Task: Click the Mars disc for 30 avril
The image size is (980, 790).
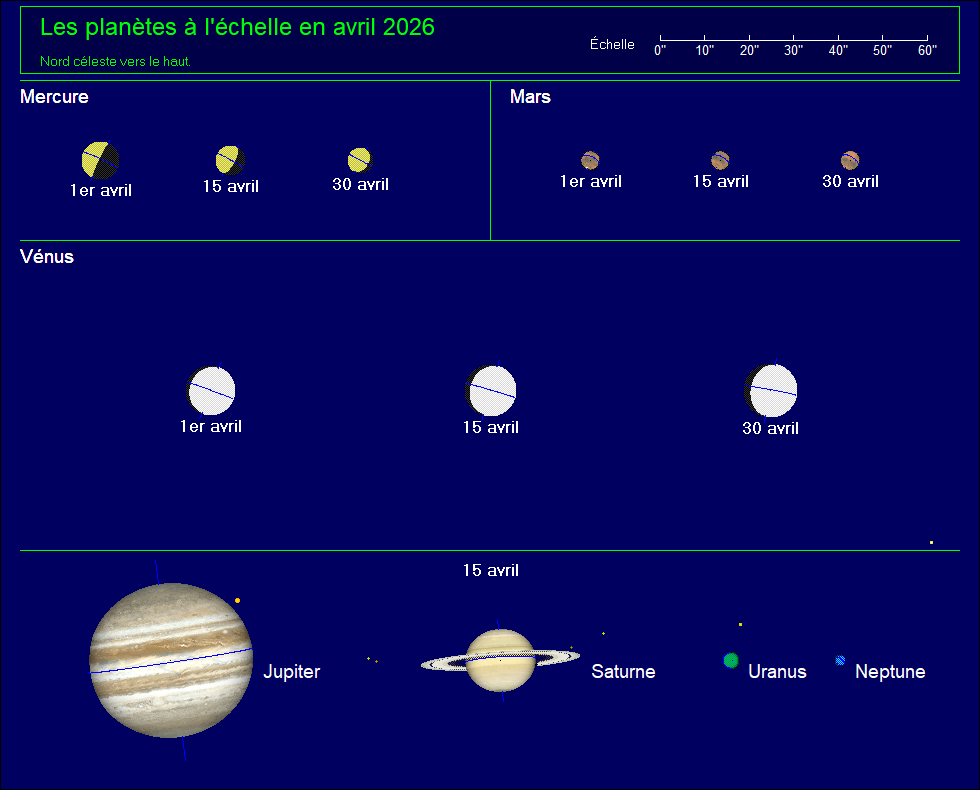Action: 850,160
